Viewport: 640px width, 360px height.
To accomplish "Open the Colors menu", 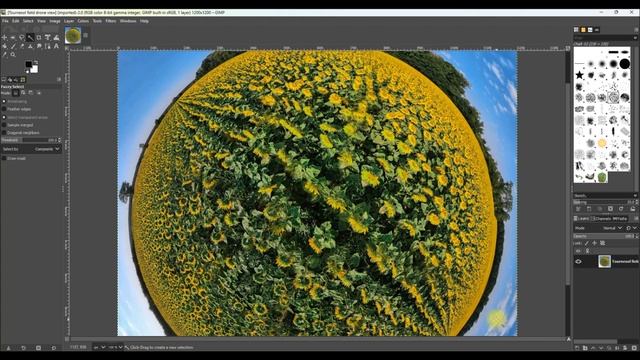I will tap(83, 21).
